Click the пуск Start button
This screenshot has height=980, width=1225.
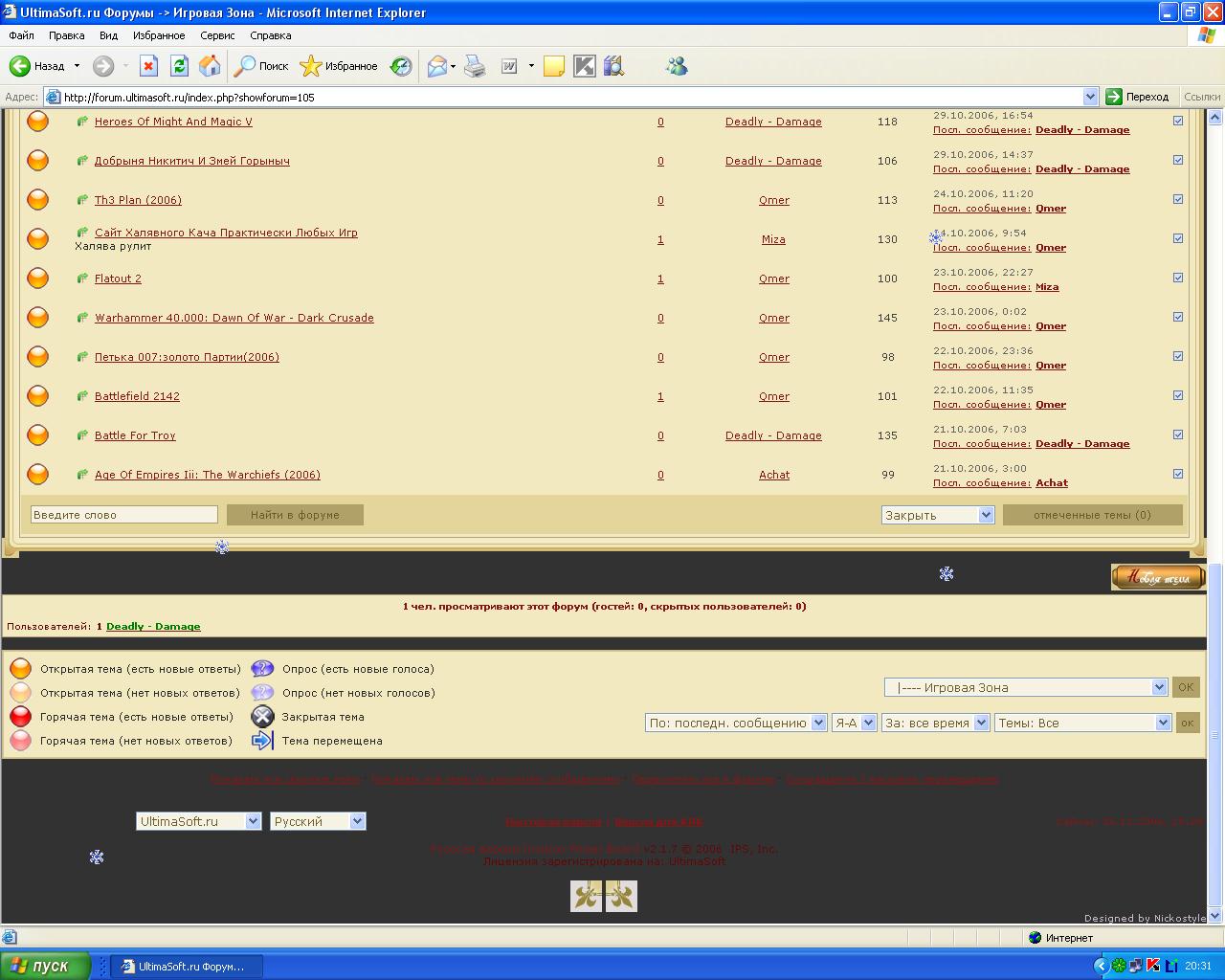click(x=45, y=966)
